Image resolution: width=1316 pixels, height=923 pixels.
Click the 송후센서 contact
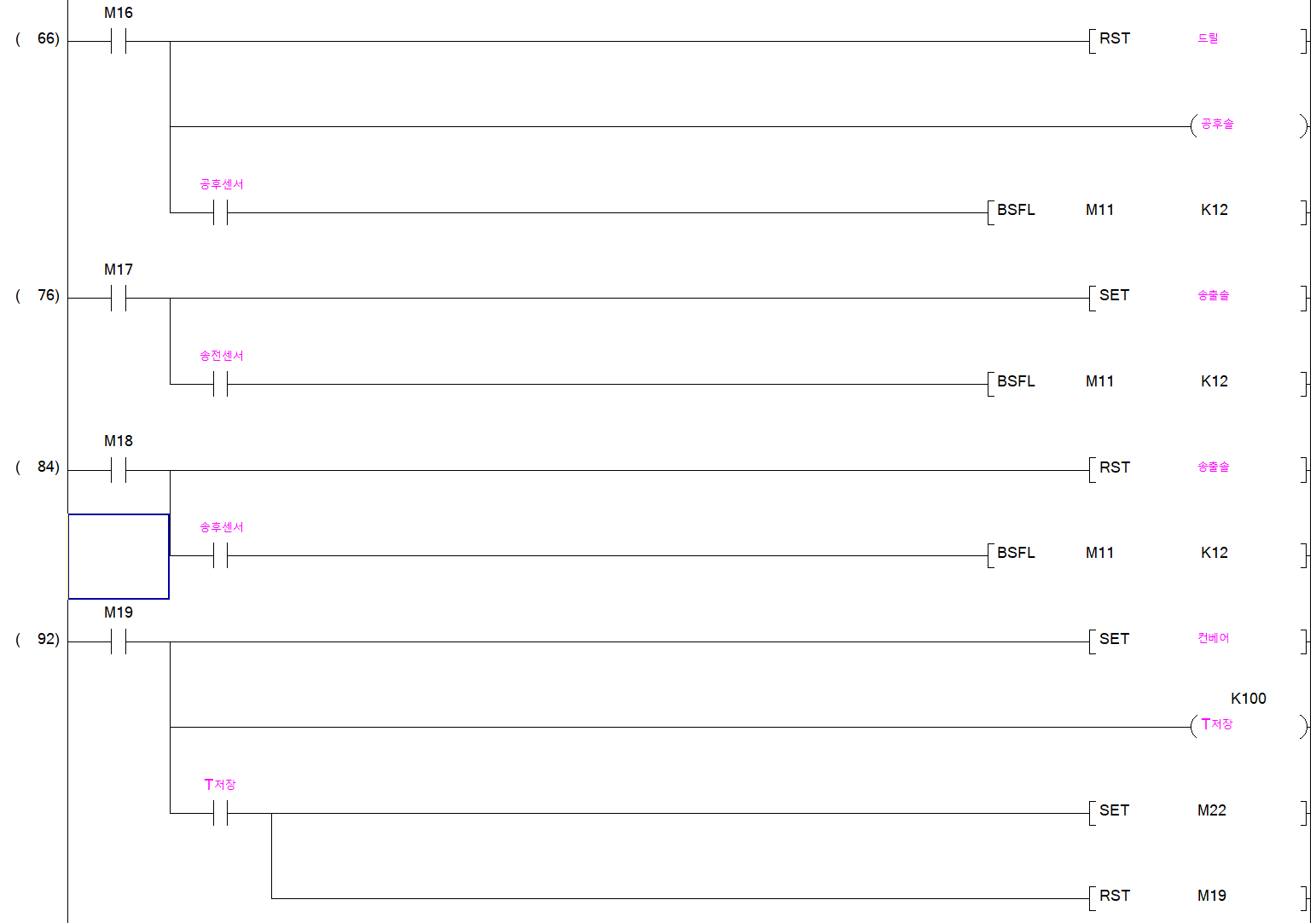click(221, 555)
